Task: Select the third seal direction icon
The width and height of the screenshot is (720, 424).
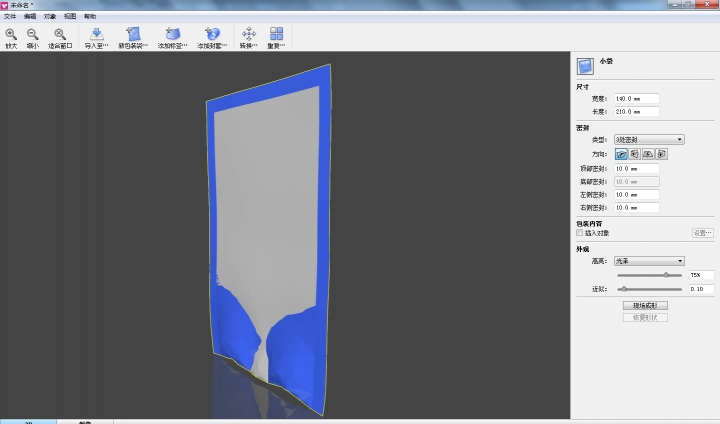Action: coord(648,154)
